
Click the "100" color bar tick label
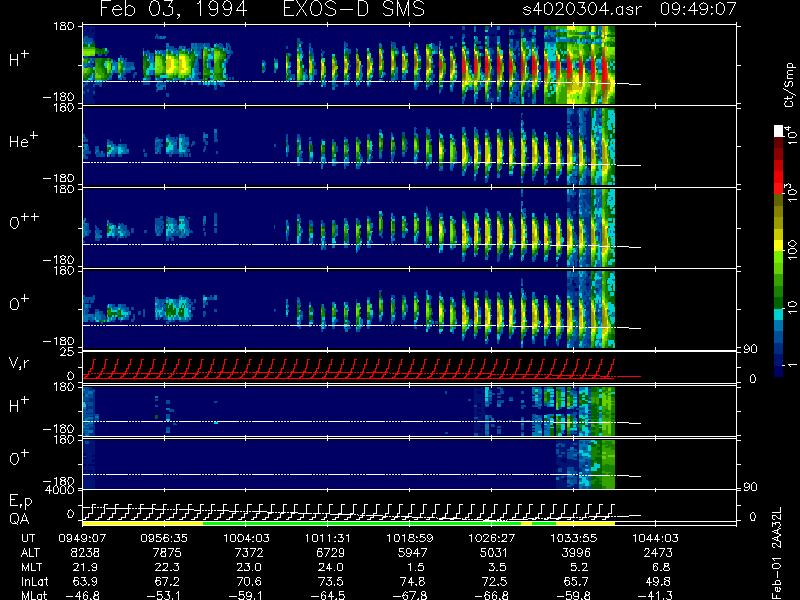(x=791, y=250)
